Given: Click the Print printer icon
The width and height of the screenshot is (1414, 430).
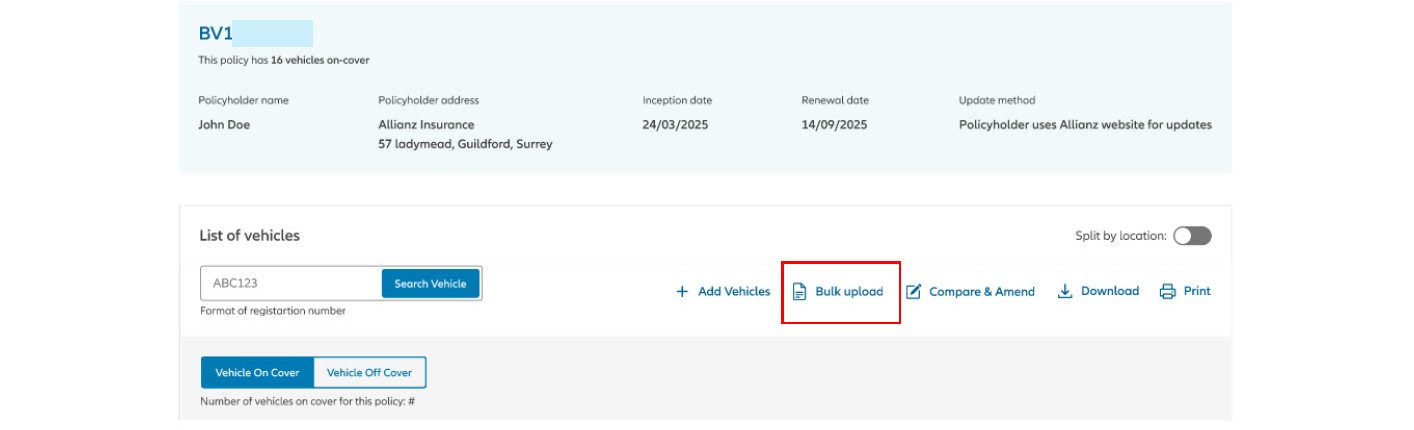Looking at the screenshot, I should [x=1167, y=292].
